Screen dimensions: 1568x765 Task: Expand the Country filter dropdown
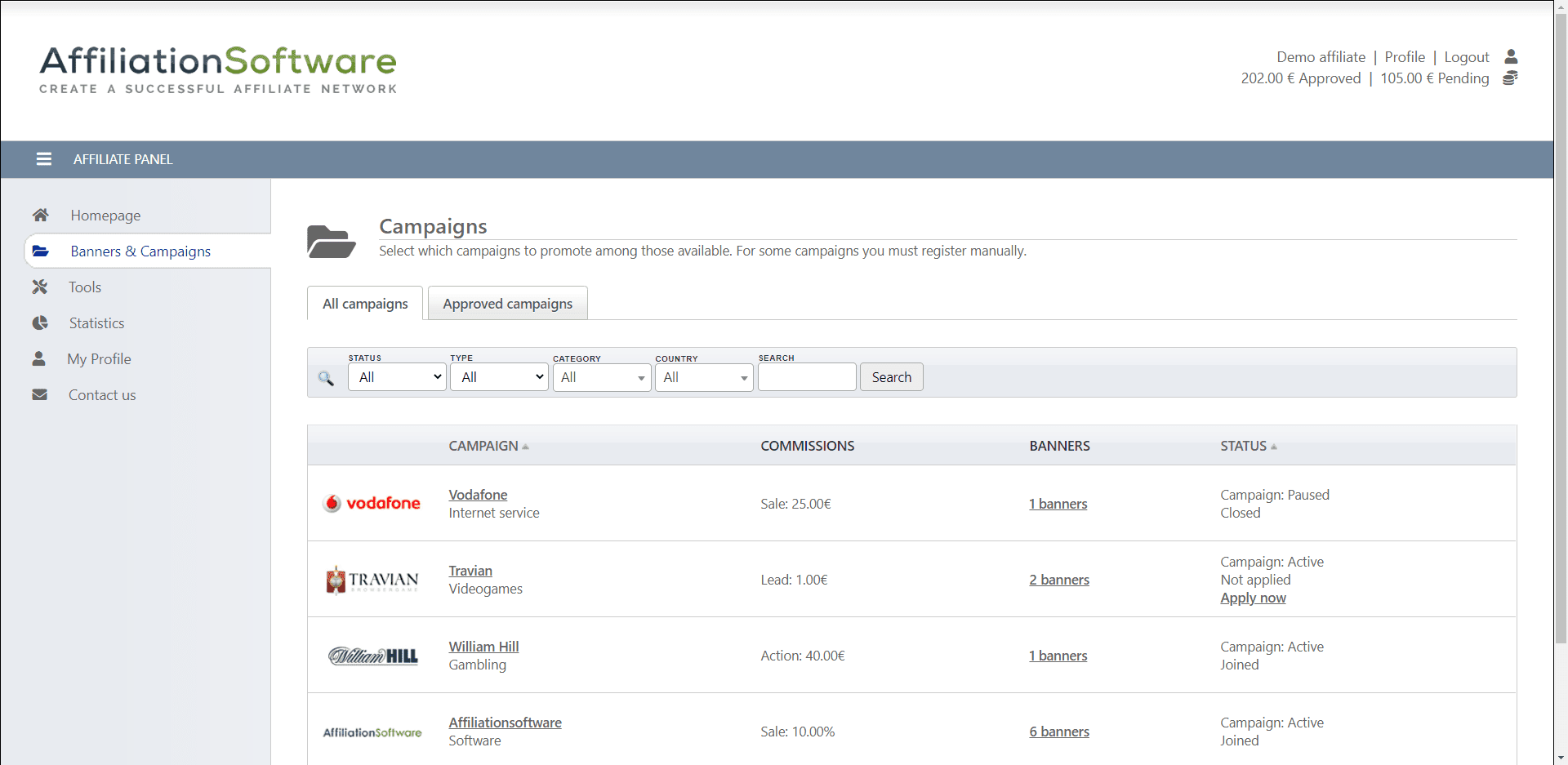tap(704, 377)
